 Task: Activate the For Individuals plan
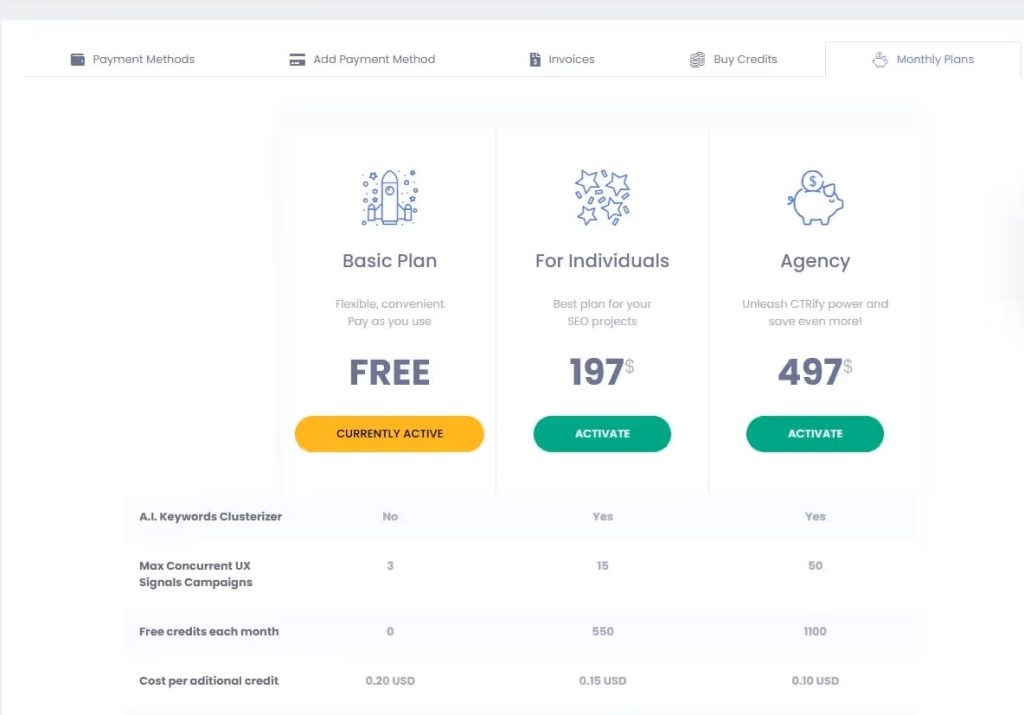(x=602, y=434)
